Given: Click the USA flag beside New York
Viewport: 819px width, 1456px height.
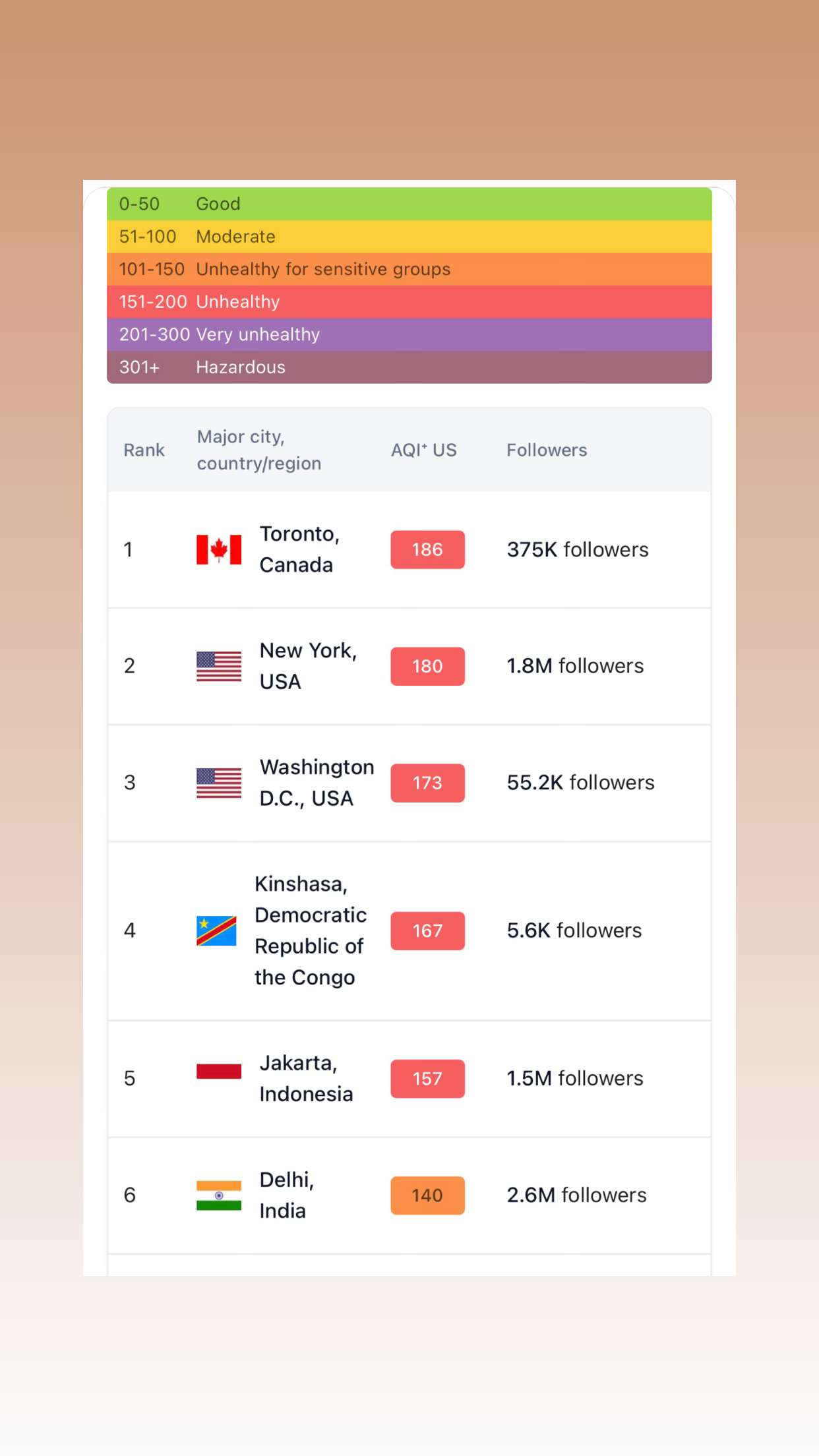Looking at the screenshot, I should coord(219,666).
